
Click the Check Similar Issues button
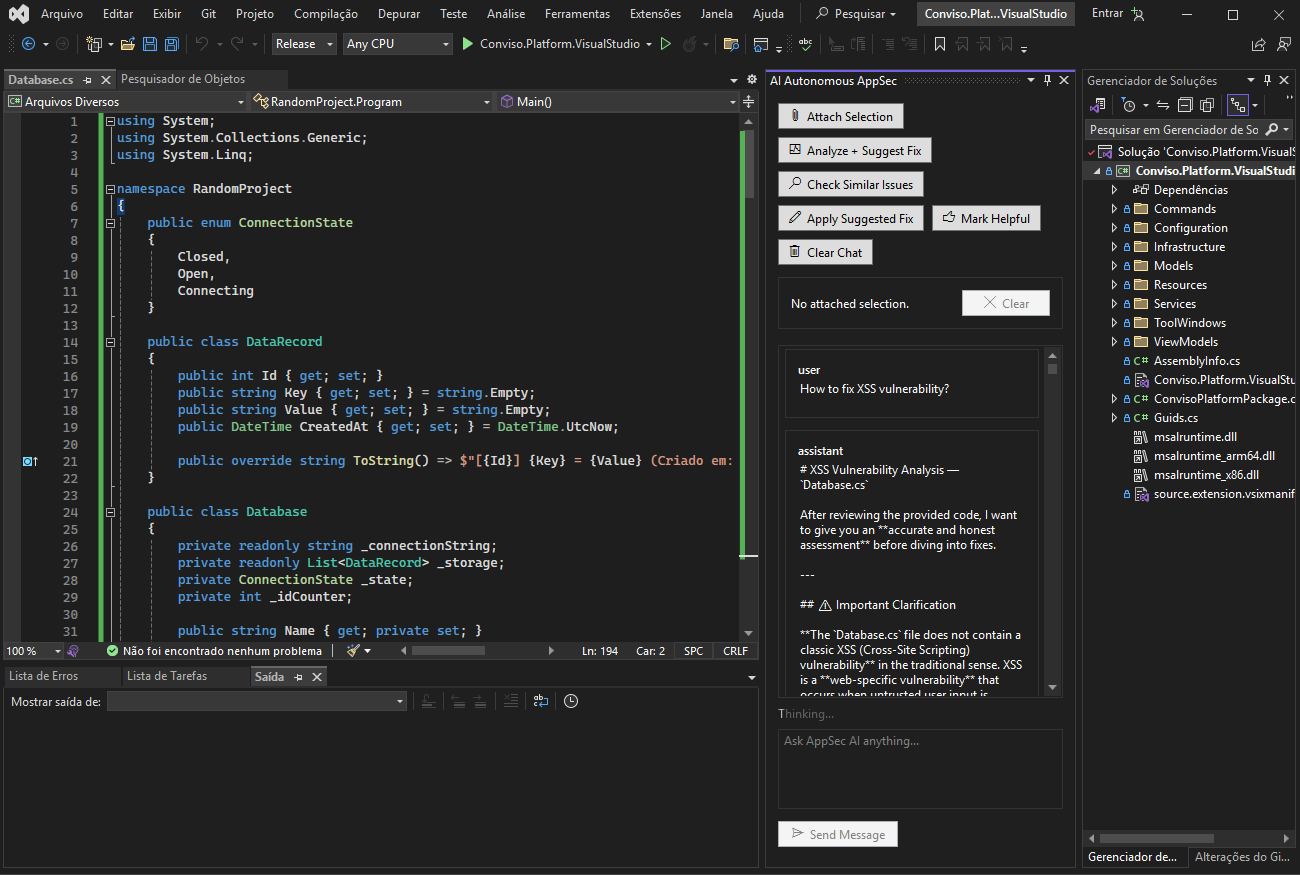click(x=851, y=184)
